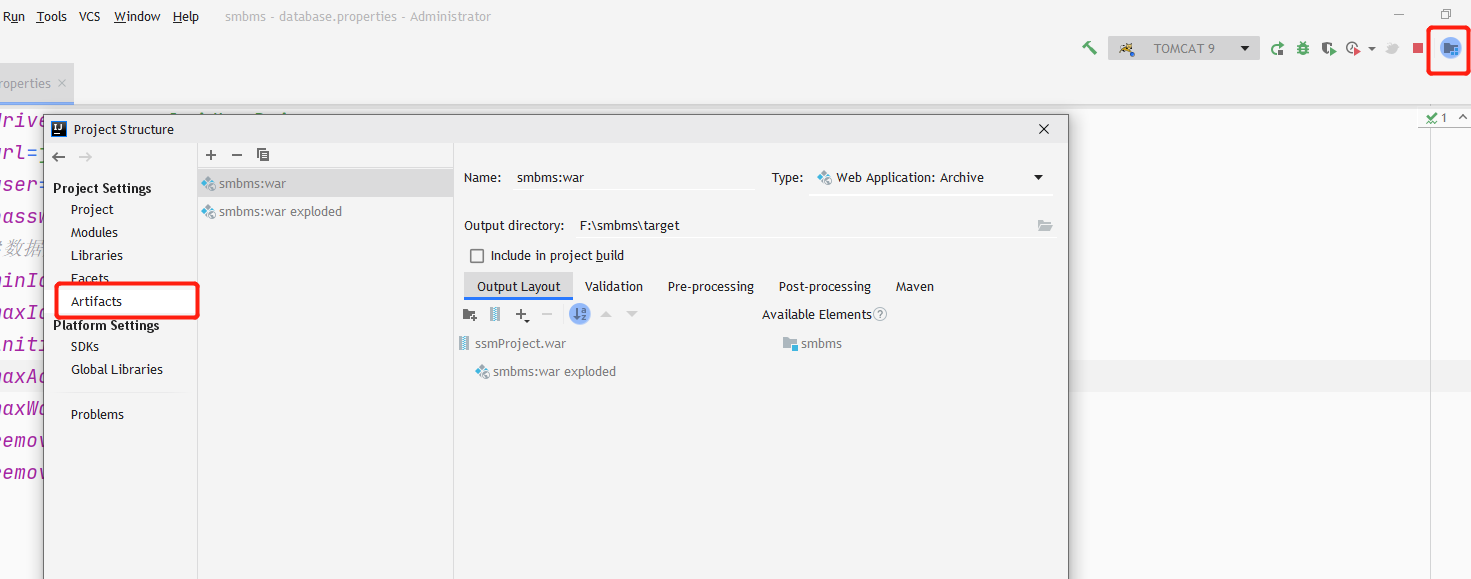Rerun TOMCAT 9 with the run icon
The image size is (1471, 579).
pos(1277,48)
